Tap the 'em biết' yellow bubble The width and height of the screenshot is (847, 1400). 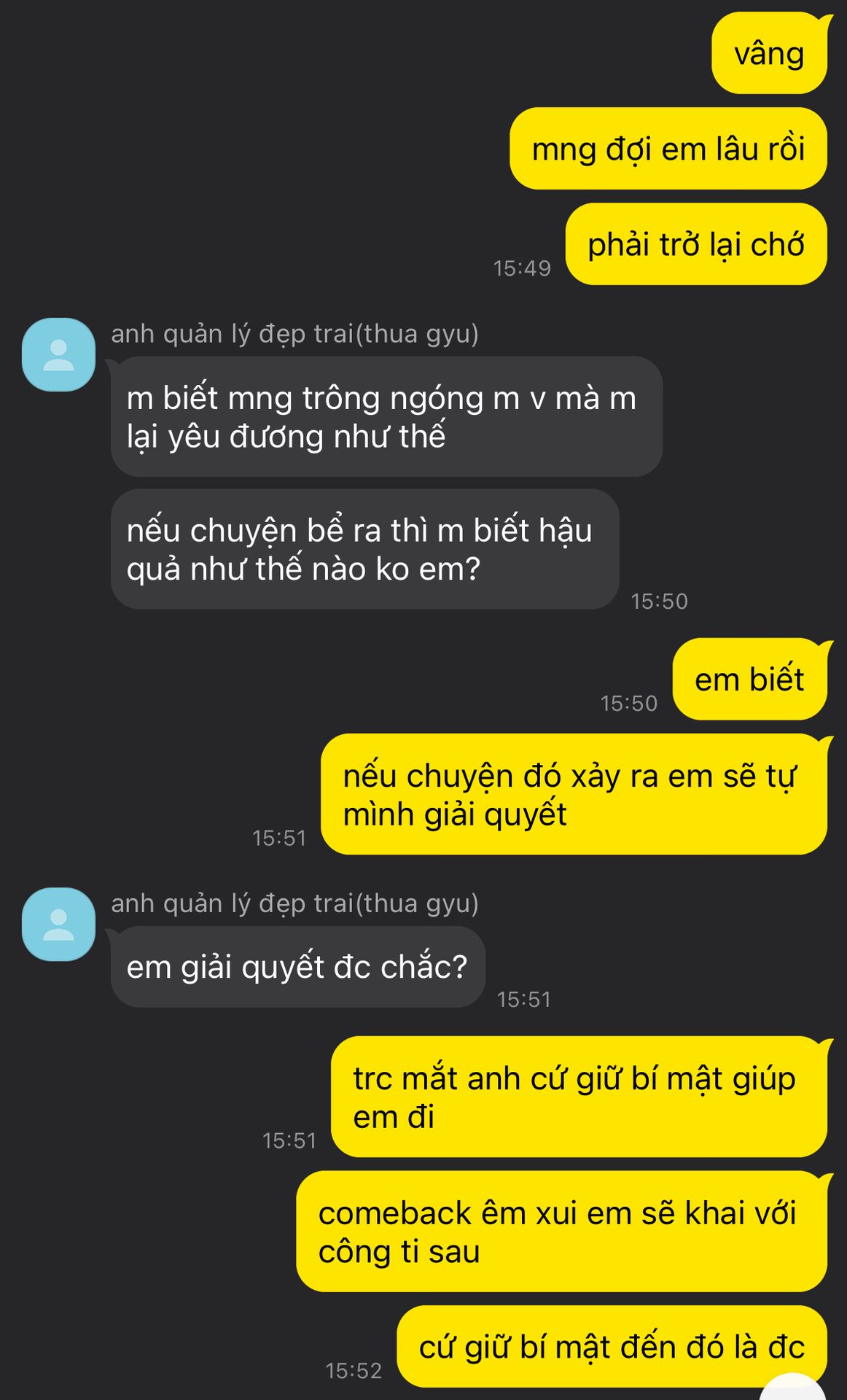click(750, 680)
